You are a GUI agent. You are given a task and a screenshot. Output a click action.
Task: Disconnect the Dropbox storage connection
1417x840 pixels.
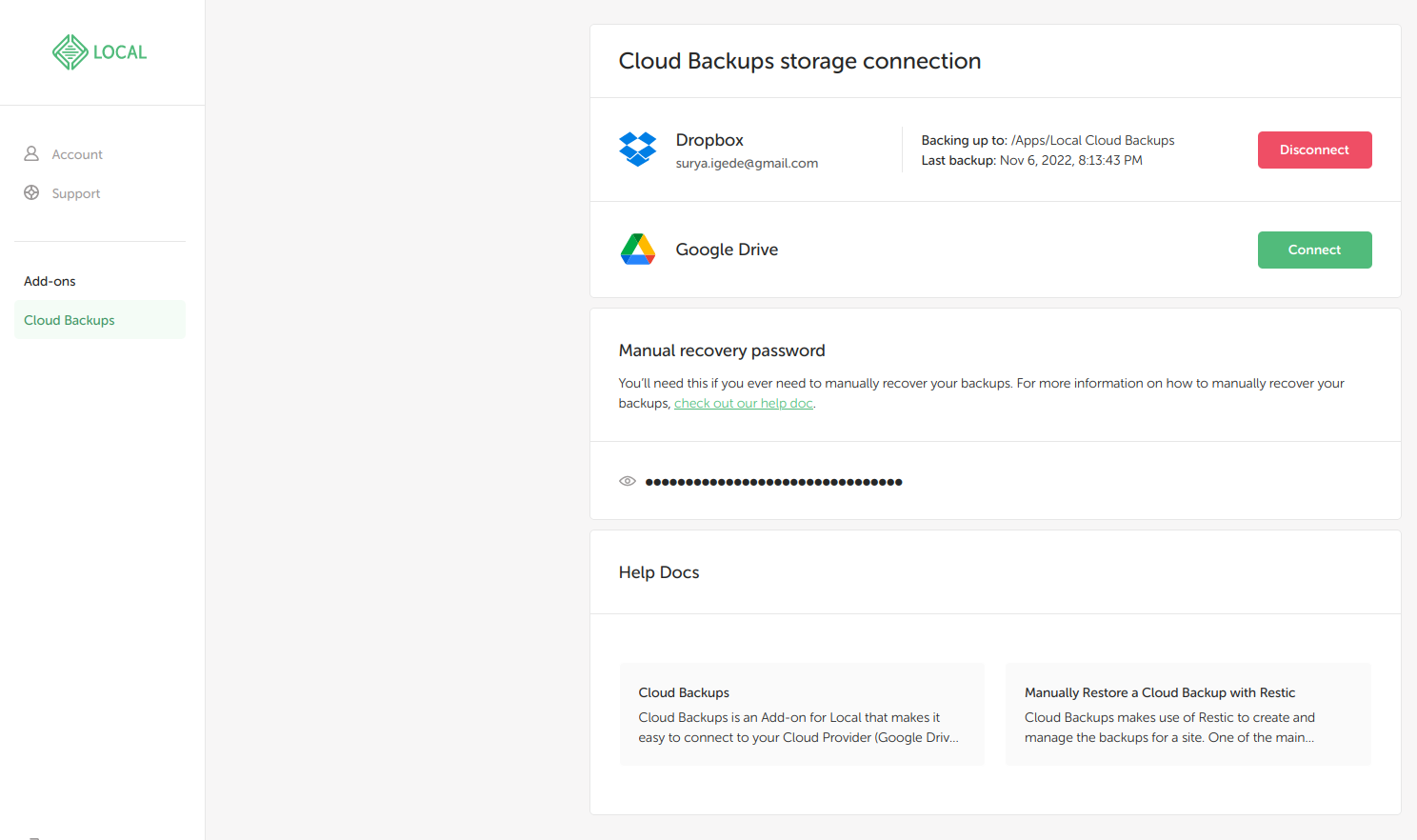(1314, 150)
